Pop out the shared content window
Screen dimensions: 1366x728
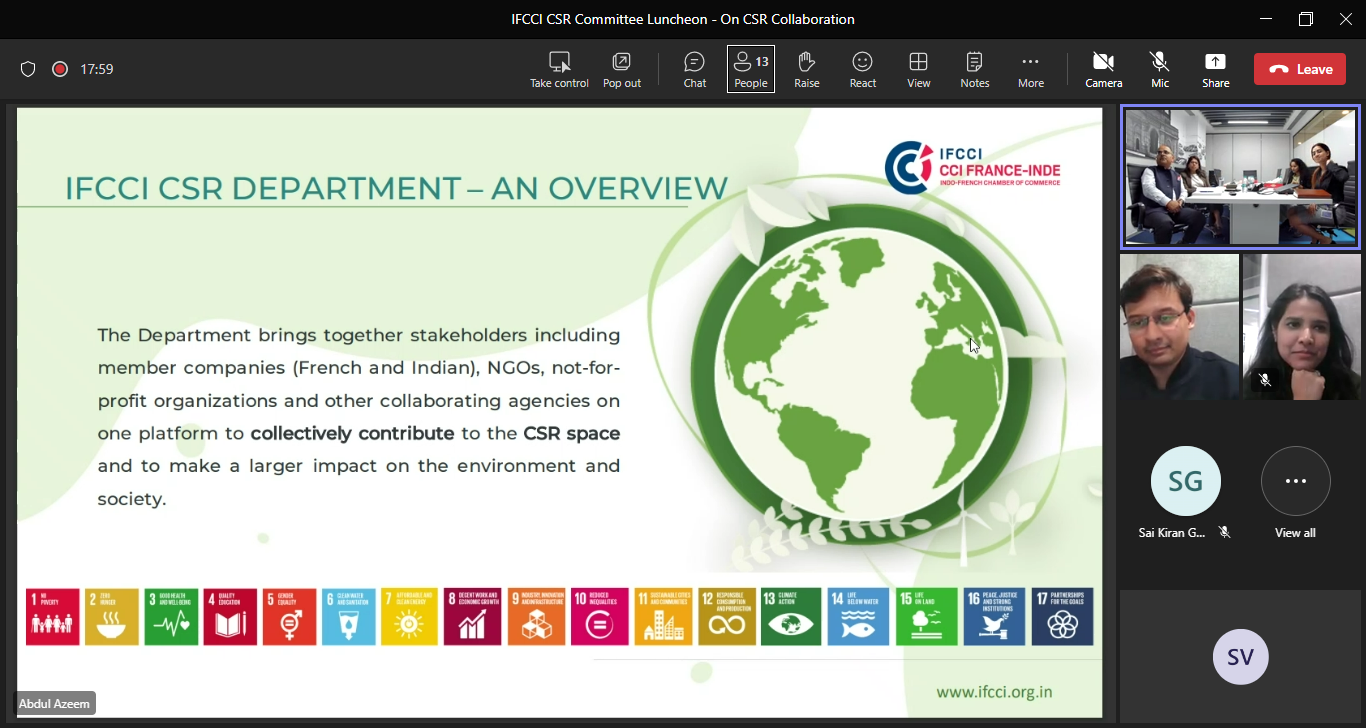point(621,69)
